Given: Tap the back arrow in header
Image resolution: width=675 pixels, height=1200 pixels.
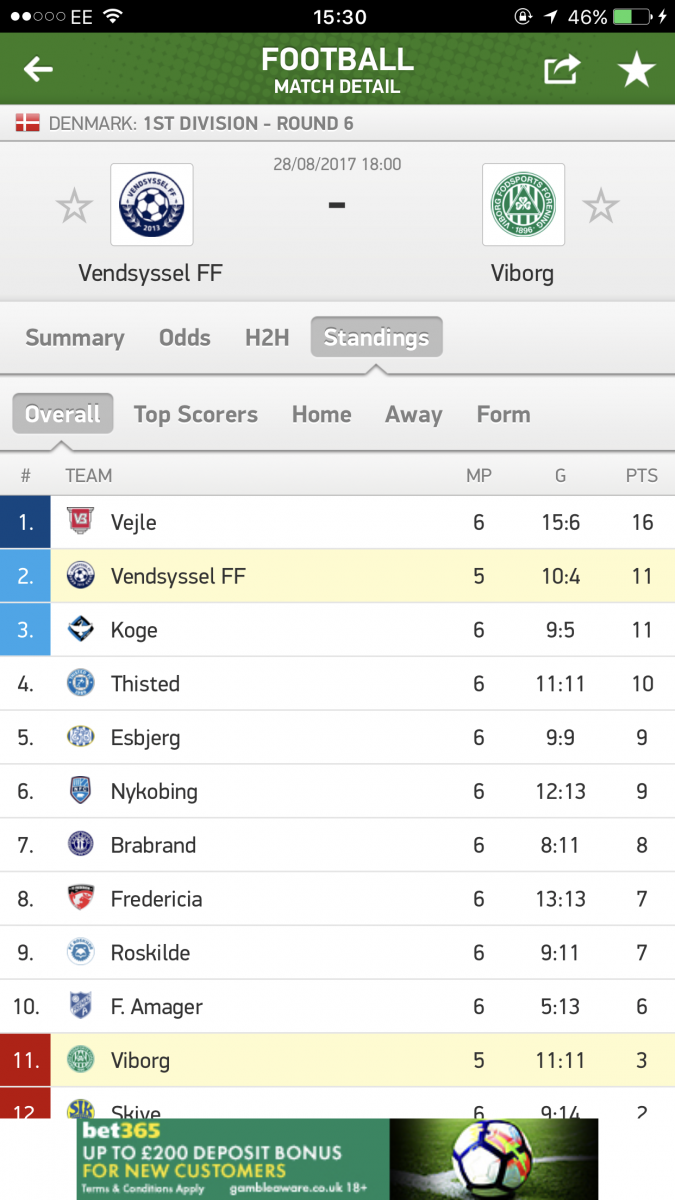Looking at the screenshot, I should (x=38, y=69).
